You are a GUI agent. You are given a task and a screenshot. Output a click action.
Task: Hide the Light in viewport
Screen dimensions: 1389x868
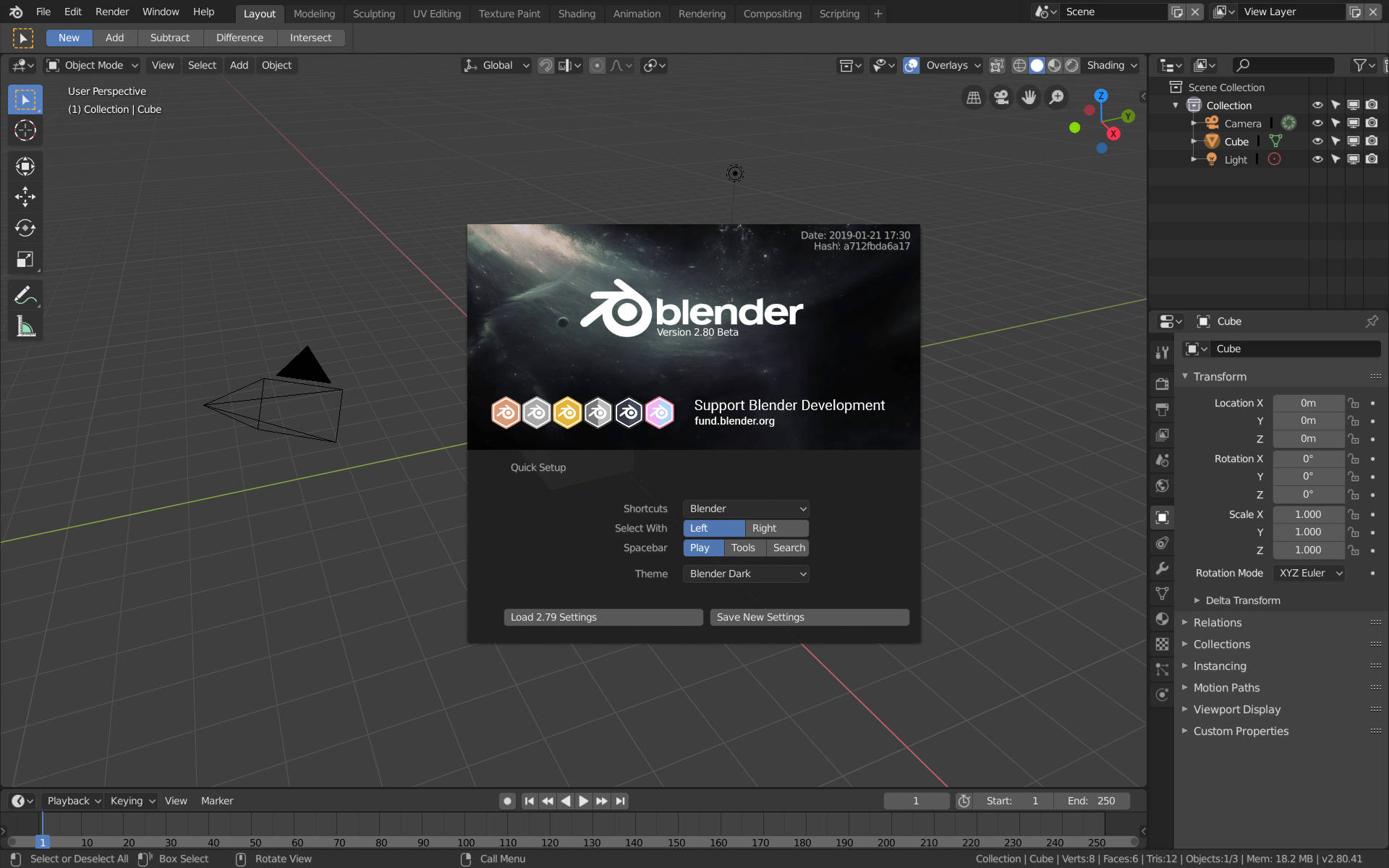pyautogui.click(x=1317, y=159)
